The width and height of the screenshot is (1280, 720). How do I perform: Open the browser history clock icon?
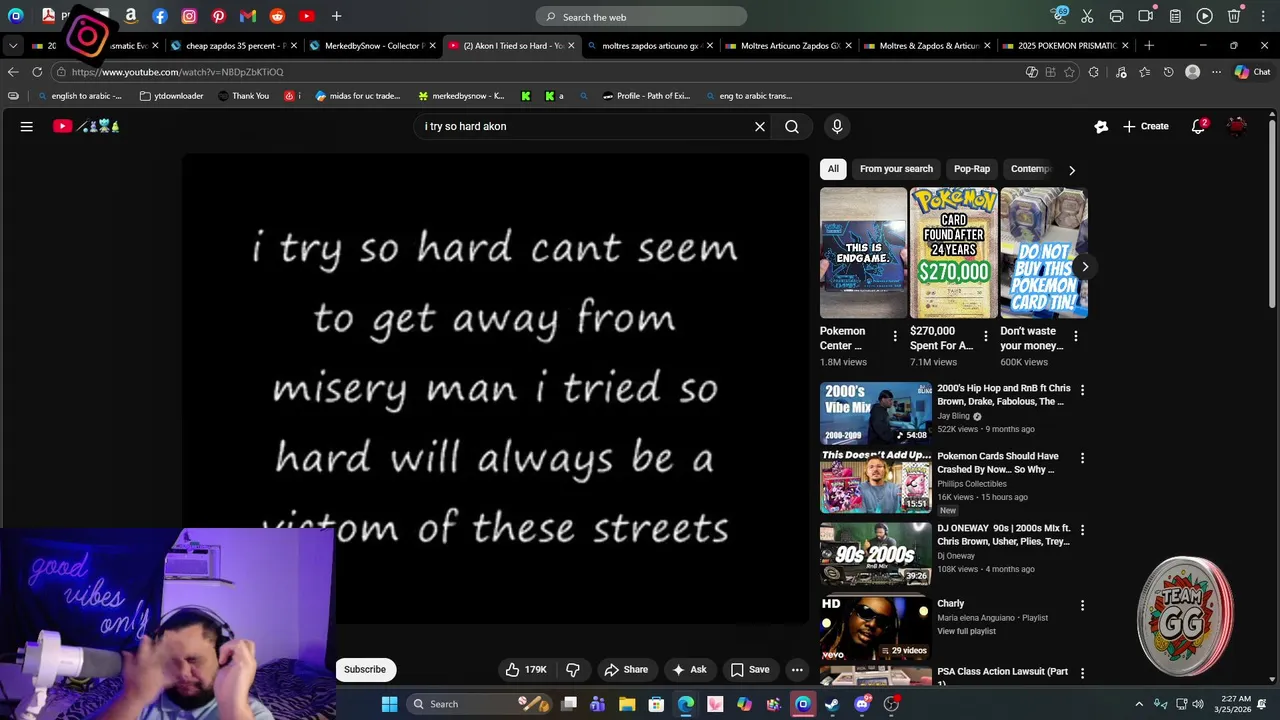click(x=1168, y=72)
